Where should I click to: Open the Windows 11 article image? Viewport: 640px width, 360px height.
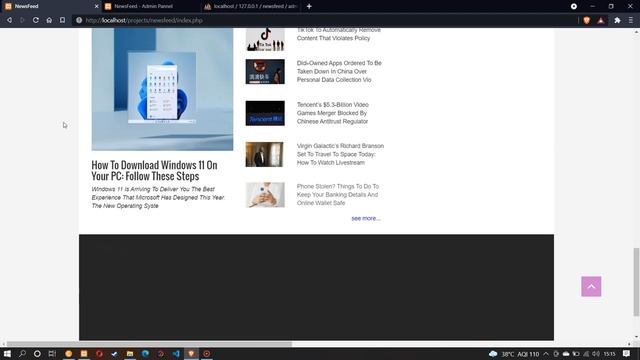click(162, 89)
